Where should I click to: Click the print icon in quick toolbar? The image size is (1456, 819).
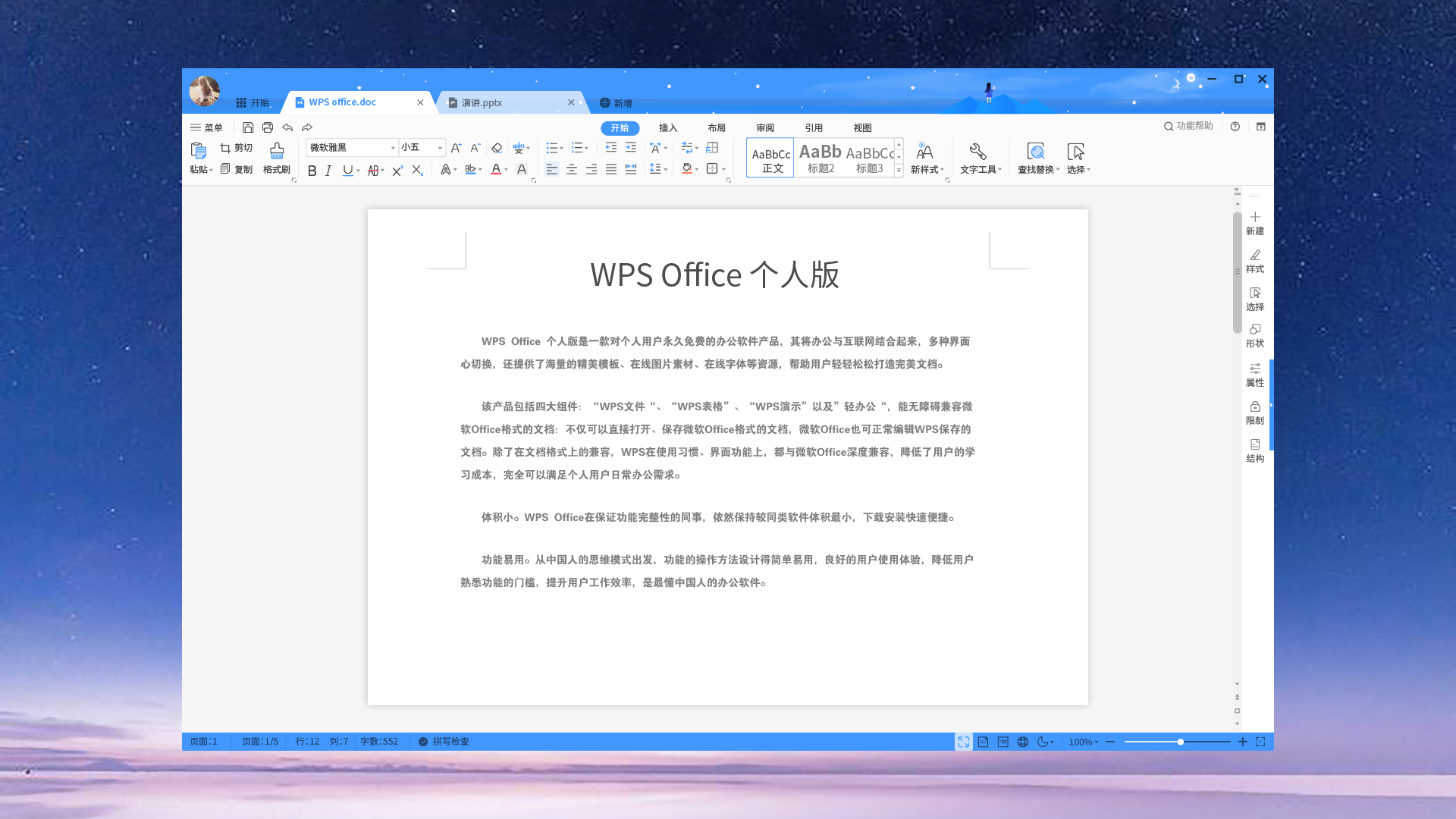point(268,127)
